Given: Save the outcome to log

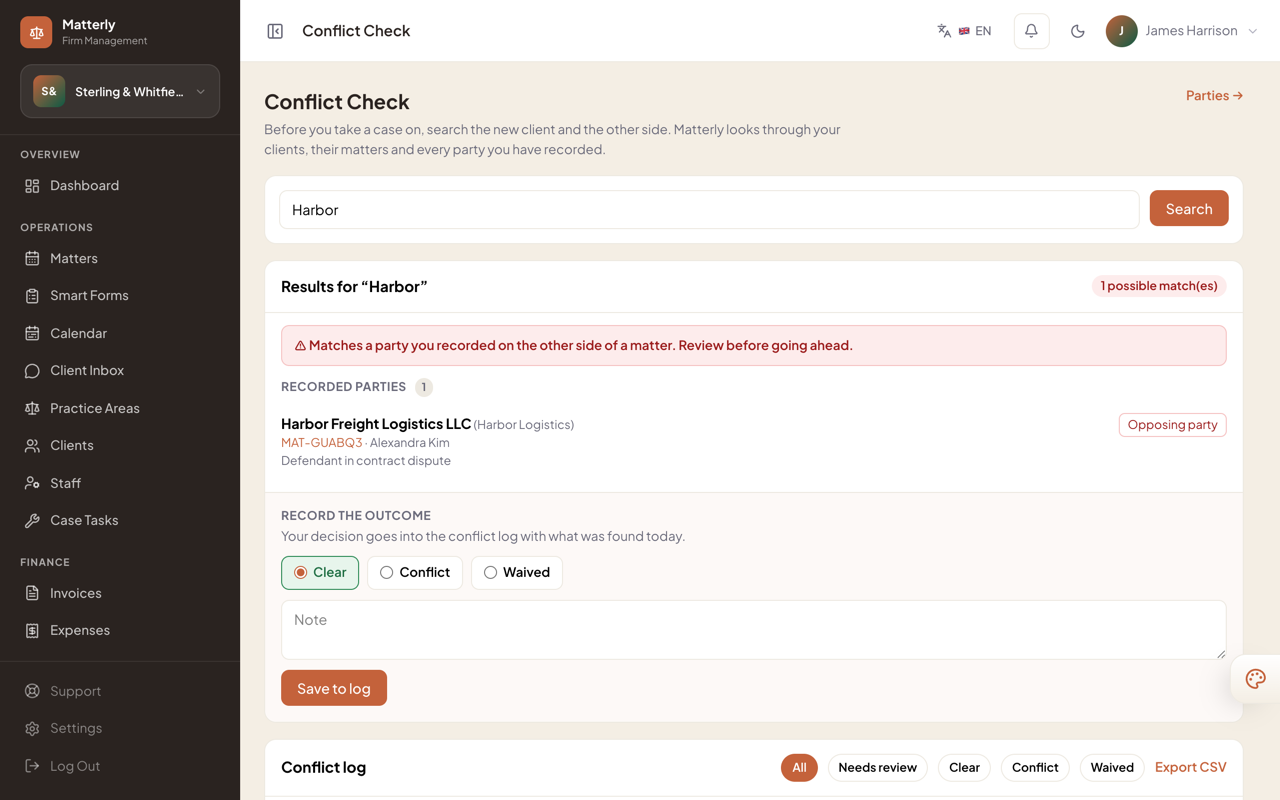Looking at the screenshot, I should coord(334,688).
